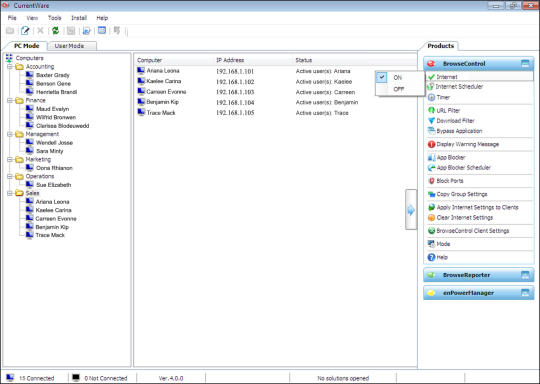Click the Internet green checkmark icon
The width and height of the screenshot is (540, 384).
tap(431, 77)
